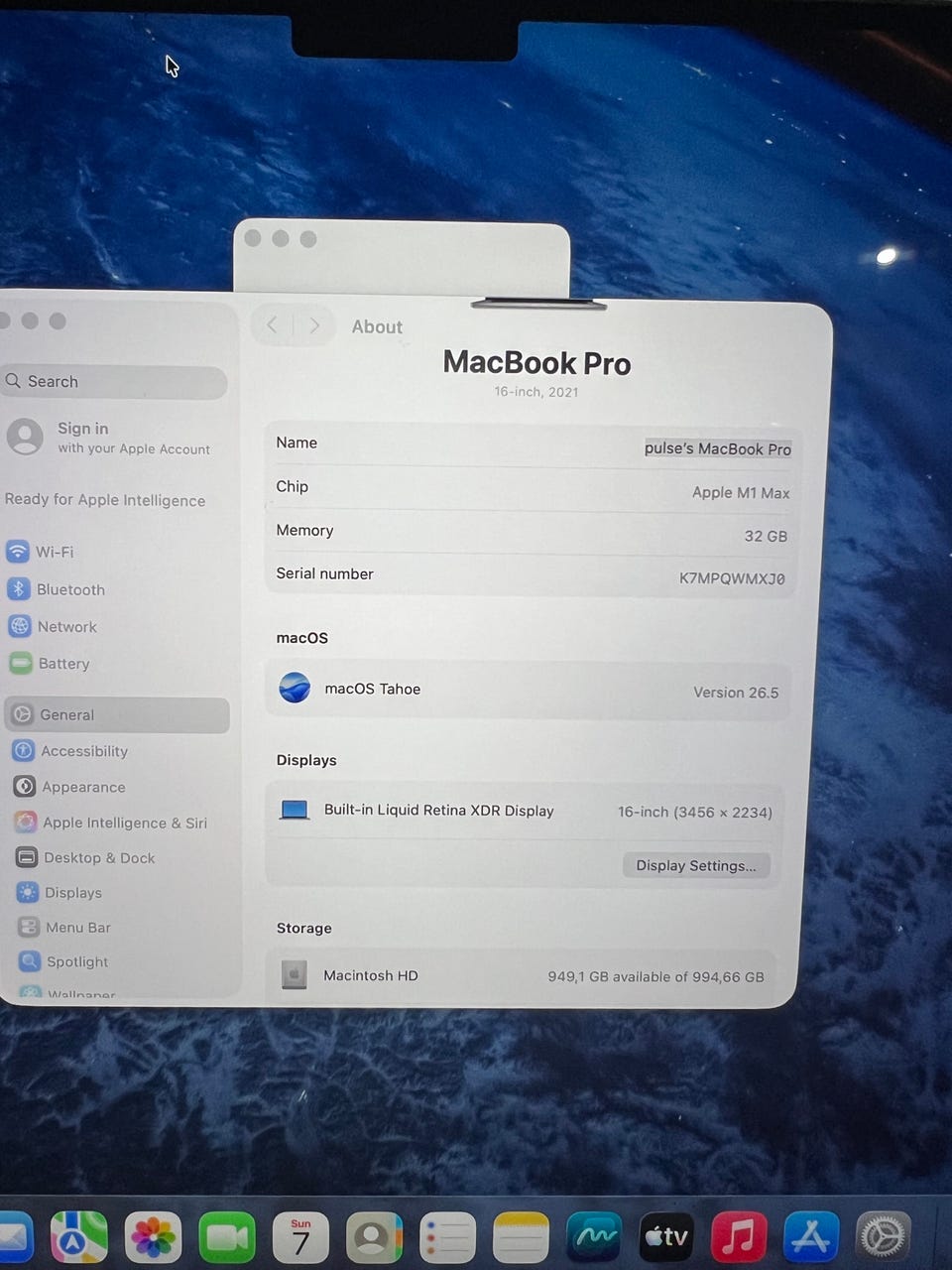Select the Apple Intelligence & Siri label
Screen dimensions: 952x1270
pos(125,823)
